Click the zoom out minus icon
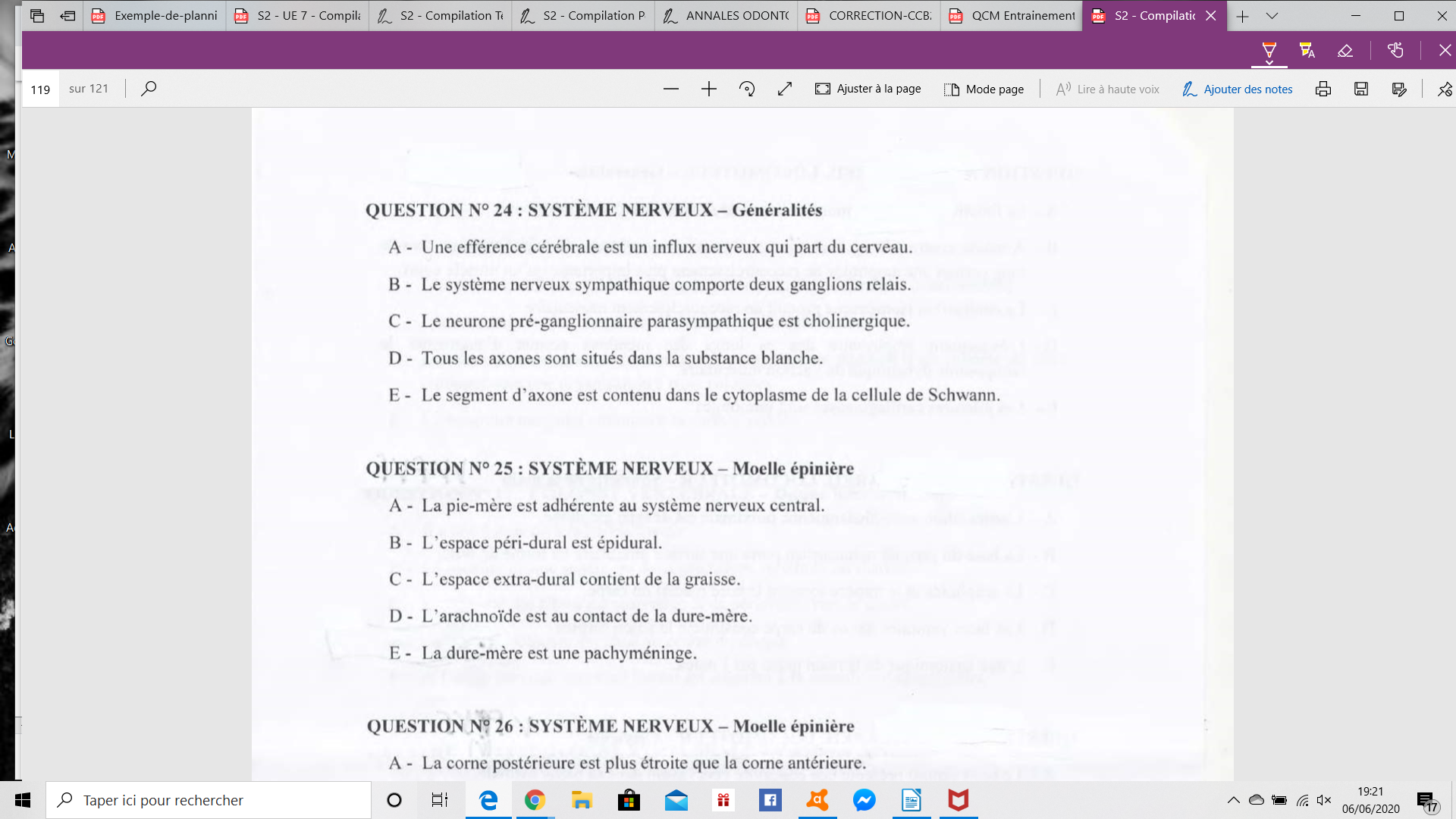The height and width of the screenshot is (819, 1456). tap(670, 89)
